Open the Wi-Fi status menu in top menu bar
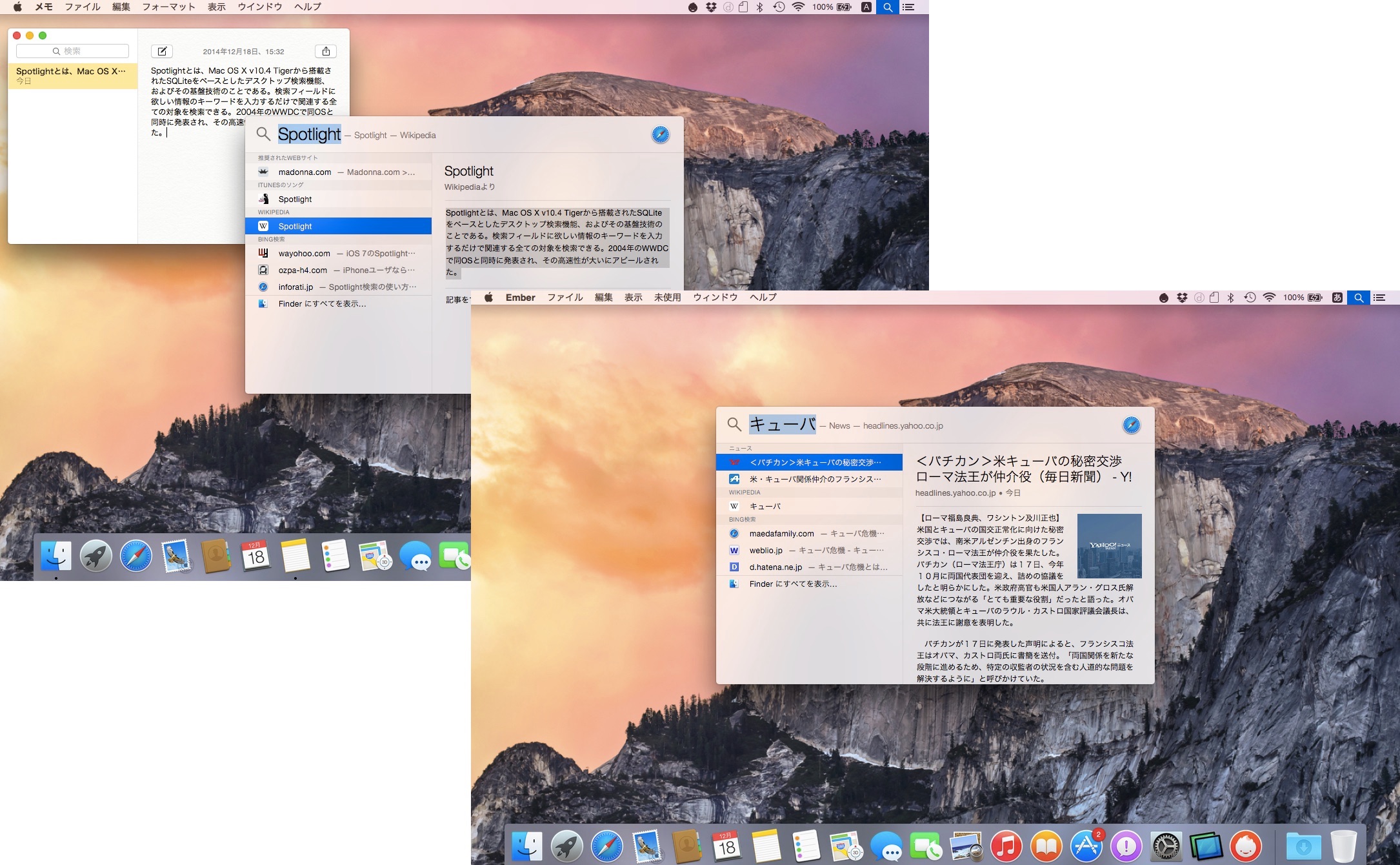 [x=798, y=7]
